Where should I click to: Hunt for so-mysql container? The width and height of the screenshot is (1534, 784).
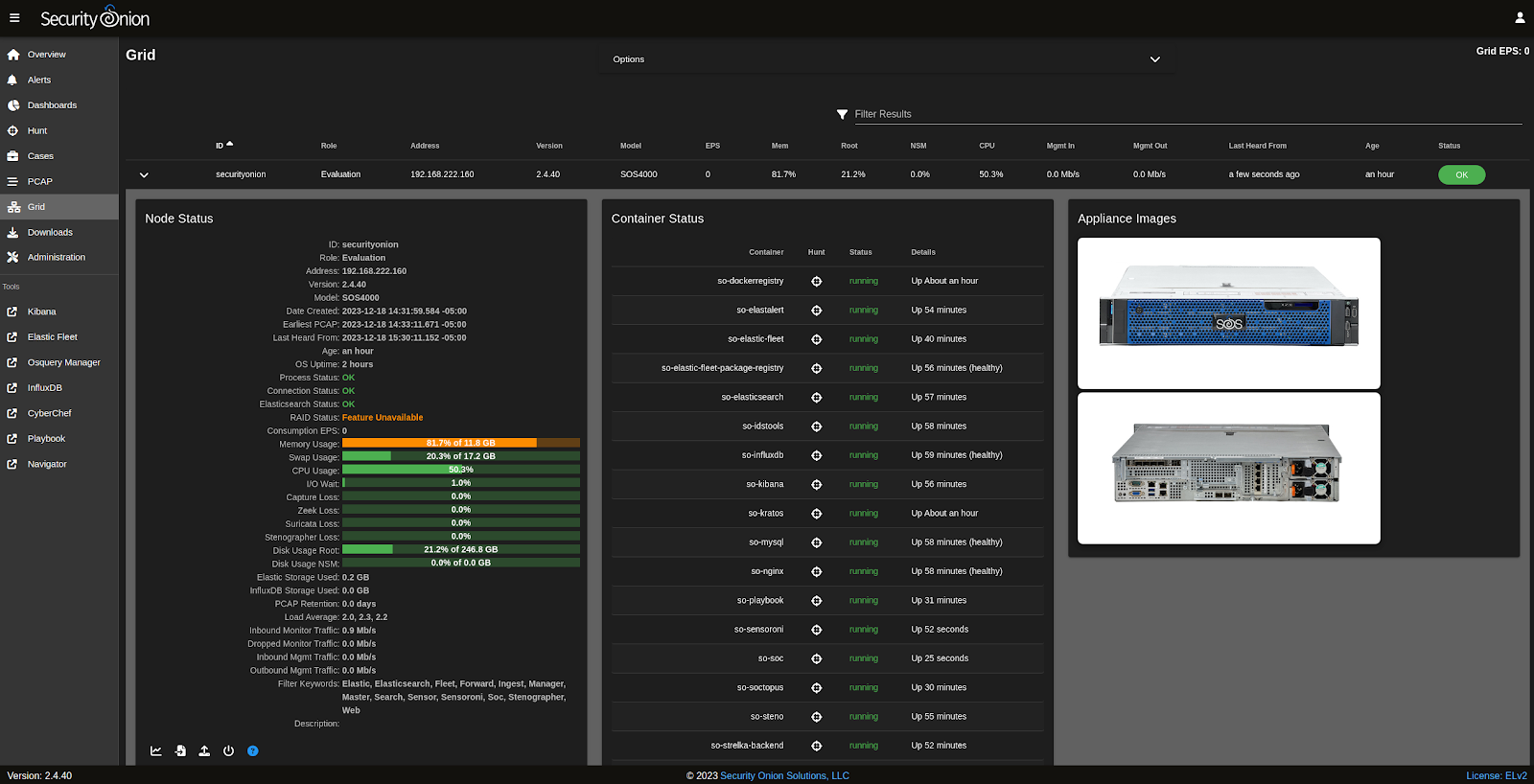click(x=817, y=542)
